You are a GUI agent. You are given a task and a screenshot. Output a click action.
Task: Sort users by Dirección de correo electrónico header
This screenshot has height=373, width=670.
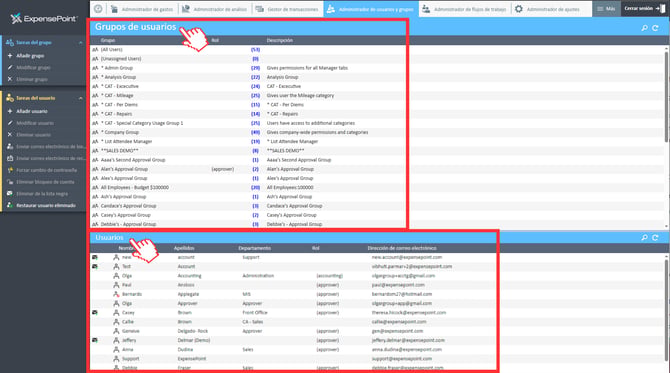pos(402,248)
